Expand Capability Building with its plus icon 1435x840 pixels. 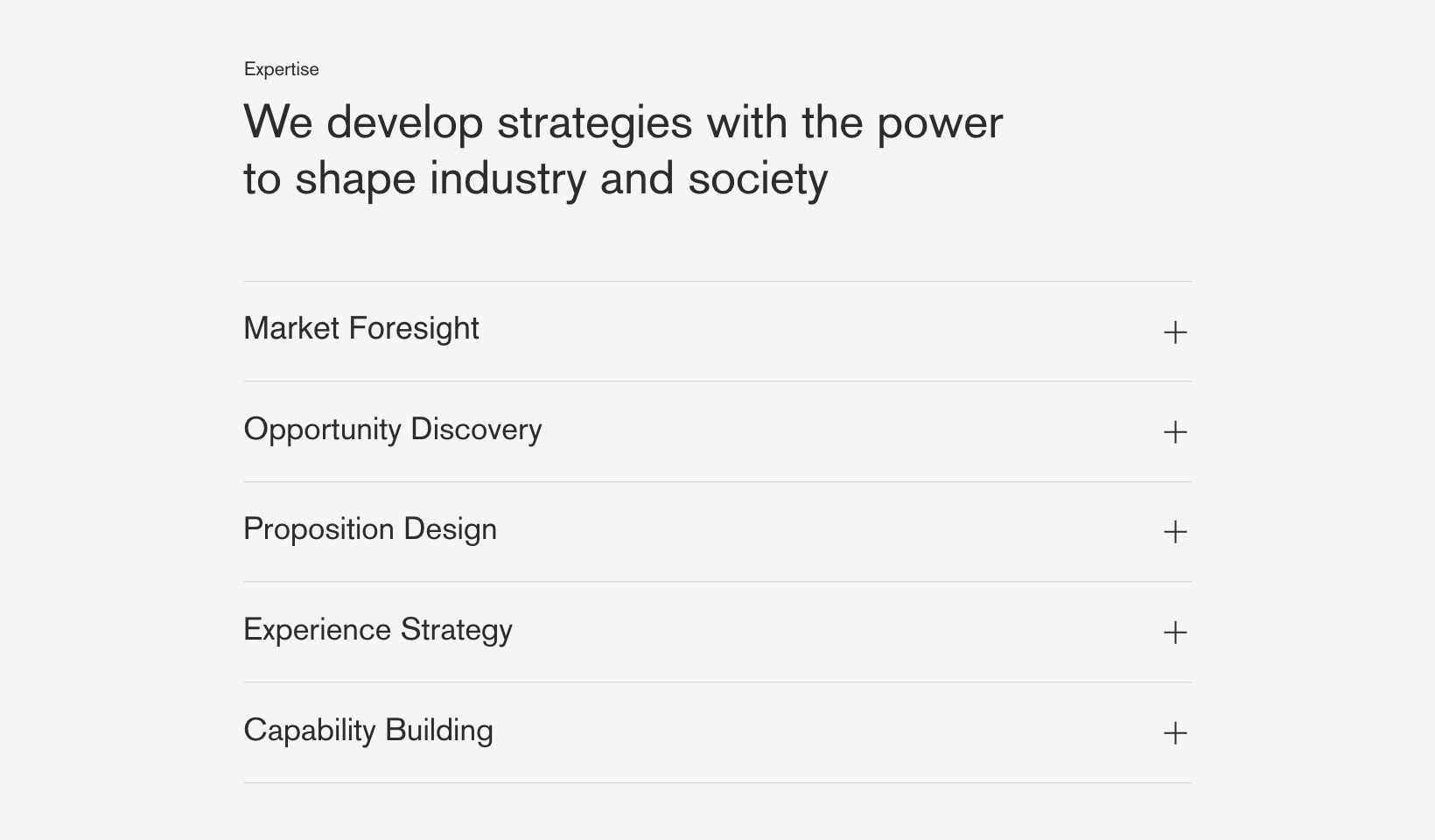click(1175, 732)
